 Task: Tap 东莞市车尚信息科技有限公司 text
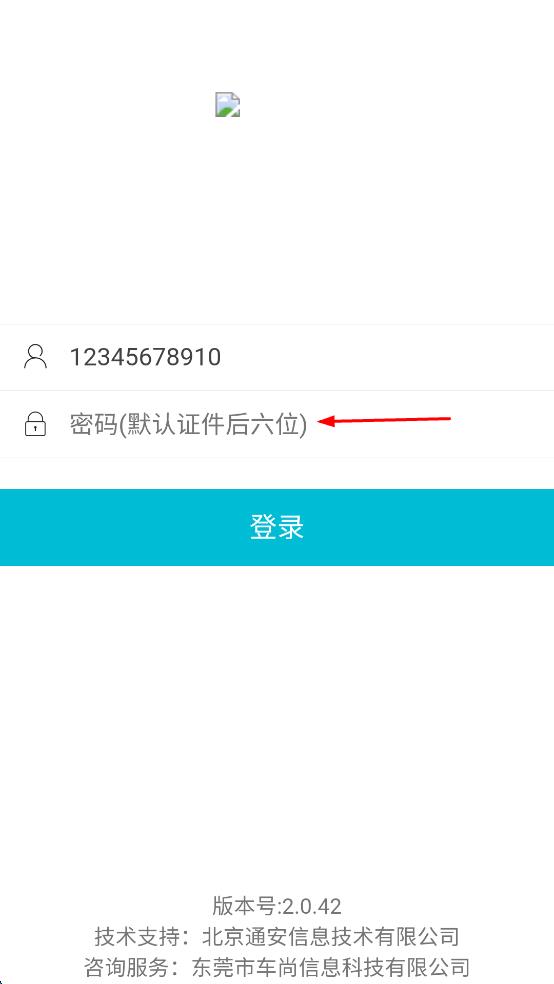point(331,966)
